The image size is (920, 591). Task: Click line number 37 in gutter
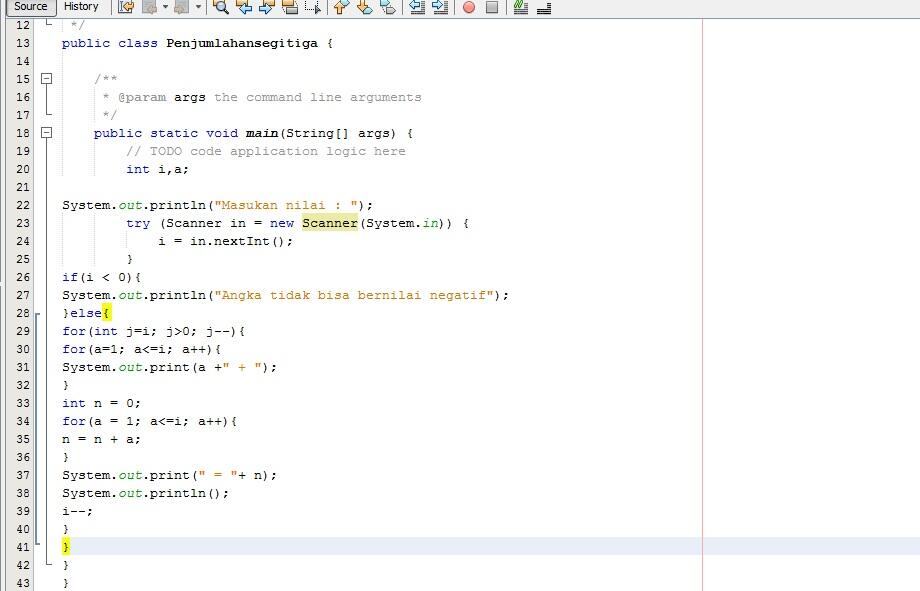(x=23, y=475)
